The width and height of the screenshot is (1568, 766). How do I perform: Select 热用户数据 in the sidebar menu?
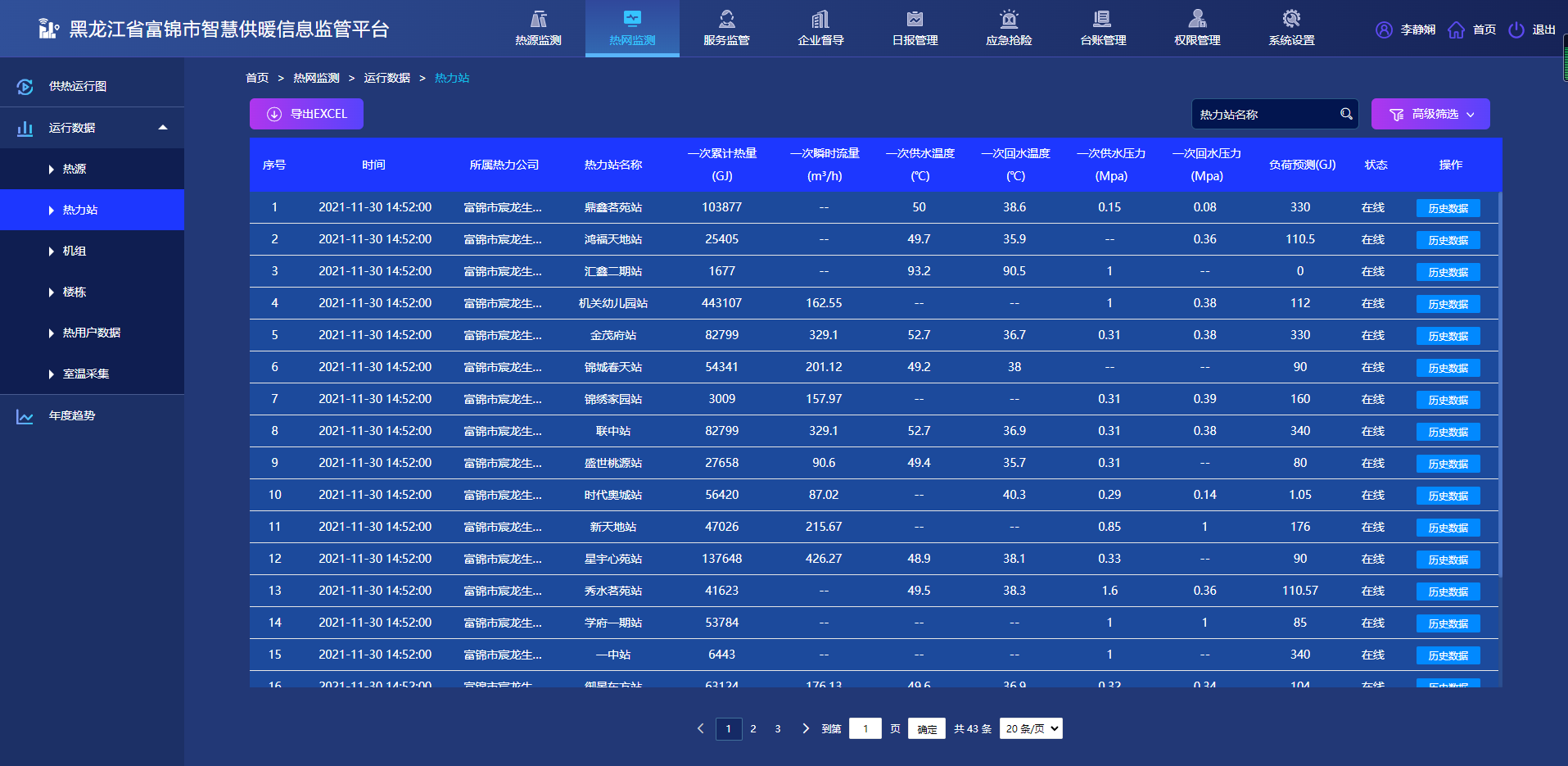92,333
